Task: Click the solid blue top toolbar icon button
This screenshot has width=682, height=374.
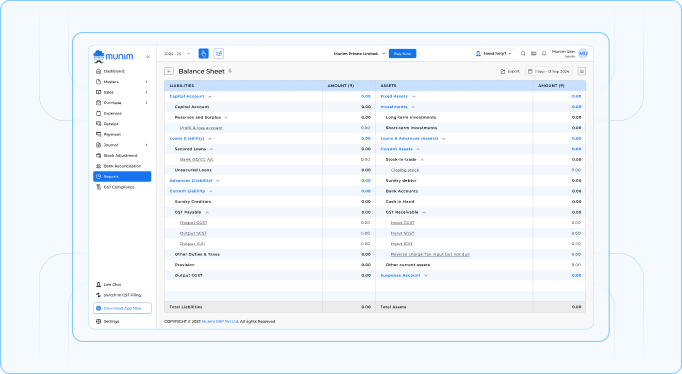Action: point(204,53)
